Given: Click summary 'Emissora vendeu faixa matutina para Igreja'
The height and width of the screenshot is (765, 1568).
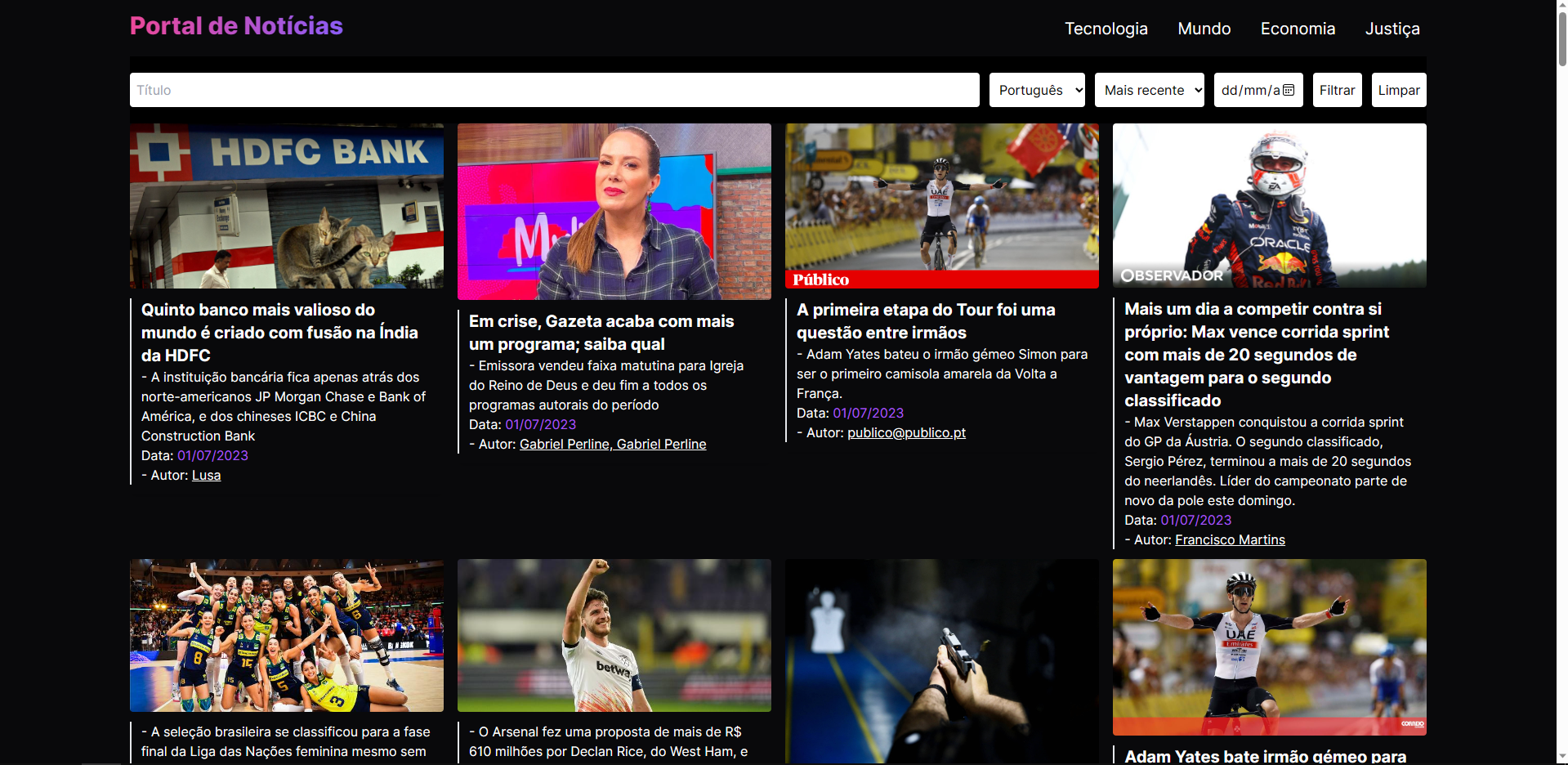Looking at the screenshot, I should pyautogui.click(x=606, y=385).
